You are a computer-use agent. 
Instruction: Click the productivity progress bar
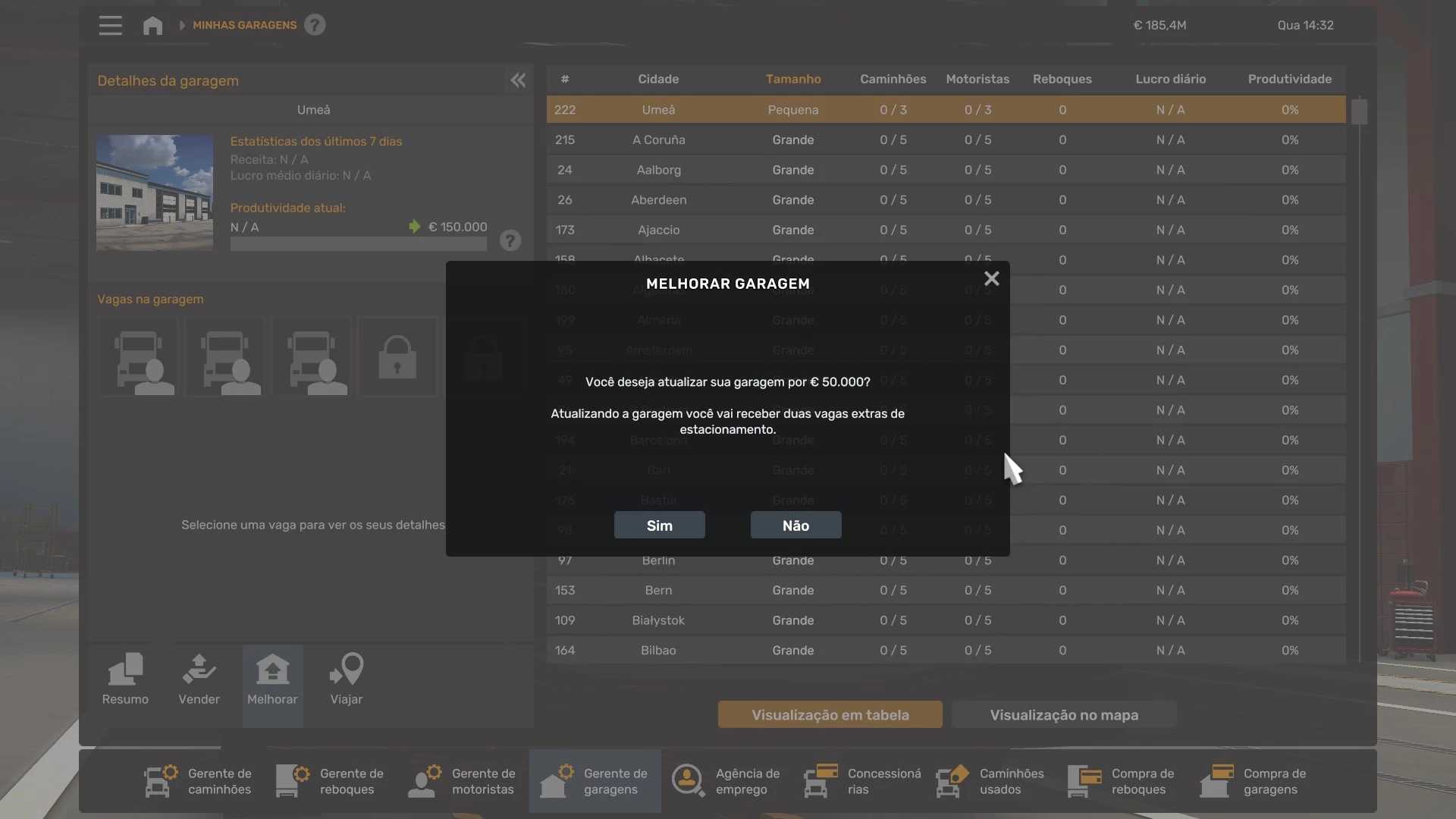click(358, 244)
